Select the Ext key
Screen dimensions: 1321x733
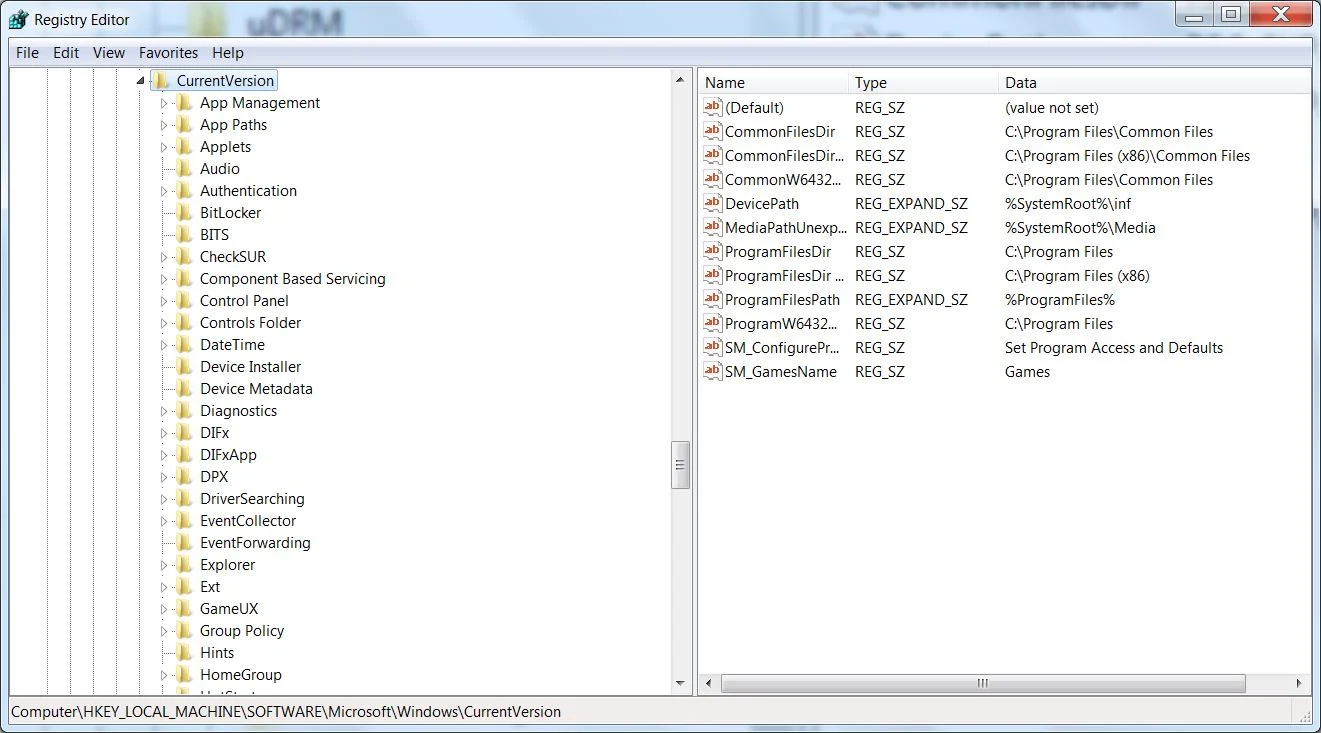pos(210,587)
